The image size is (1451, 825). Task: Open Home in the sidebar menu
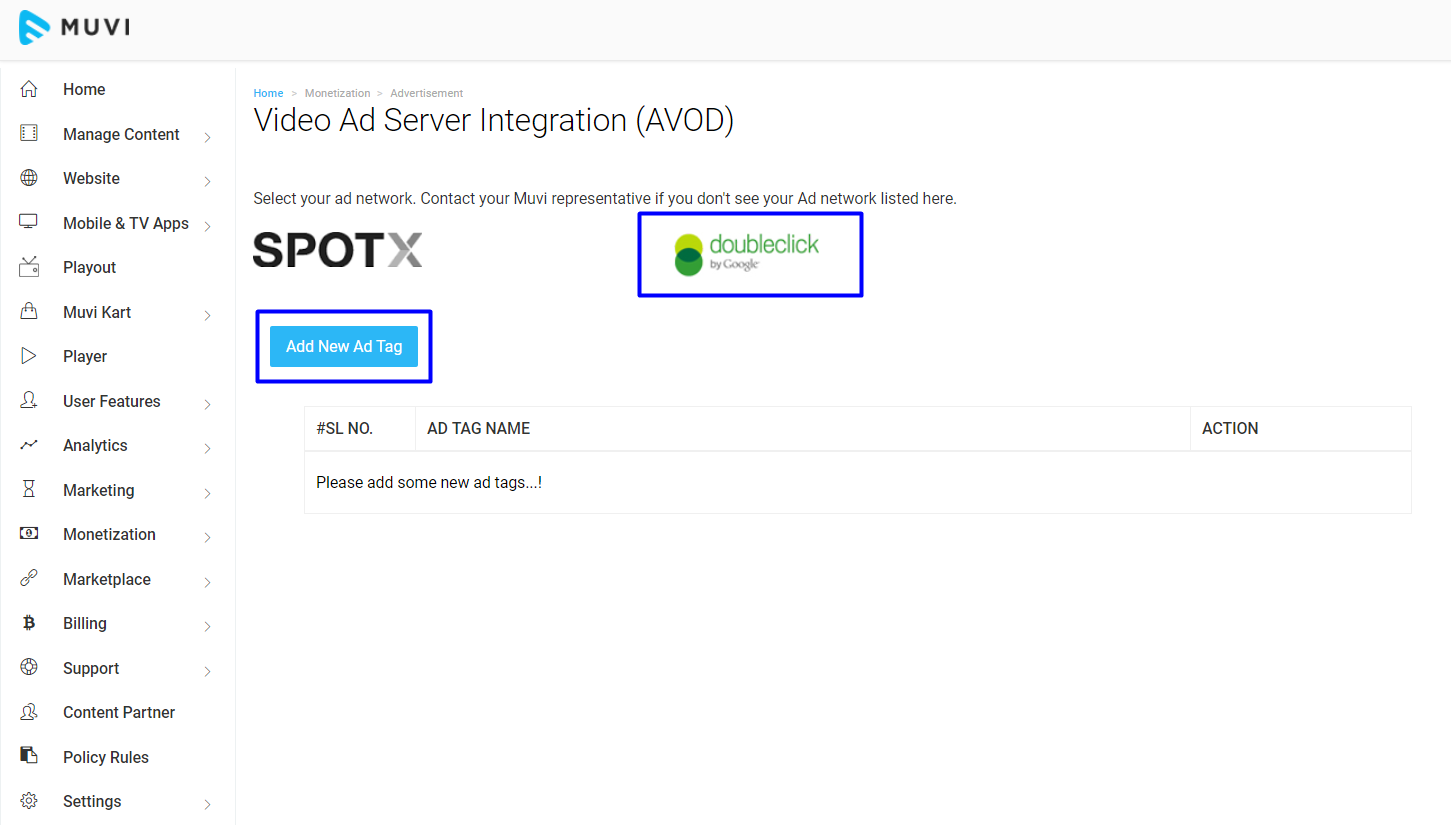coord(84,89)
